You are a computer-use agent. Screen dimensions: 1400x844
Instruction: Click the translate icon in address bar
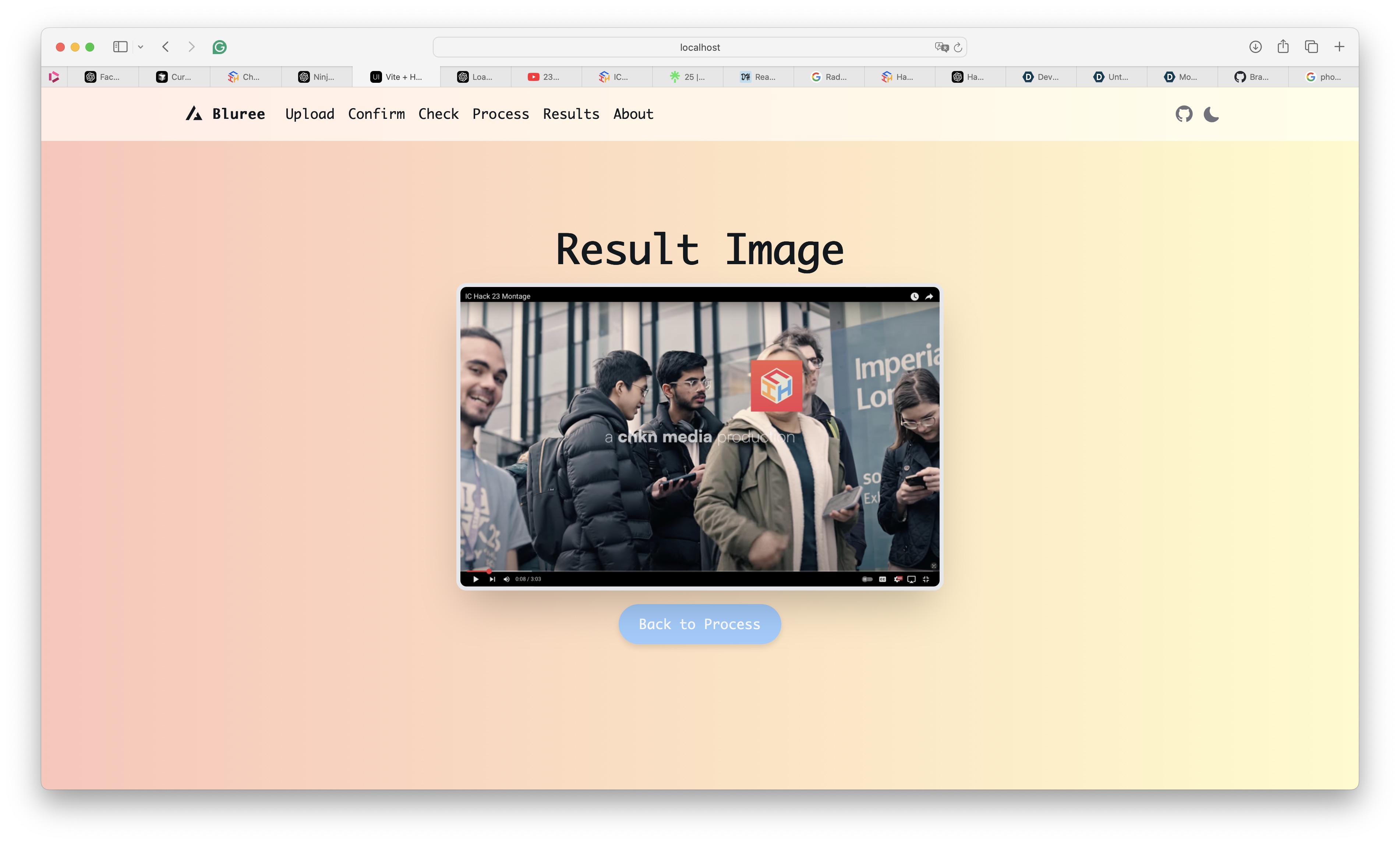(941, 47)
